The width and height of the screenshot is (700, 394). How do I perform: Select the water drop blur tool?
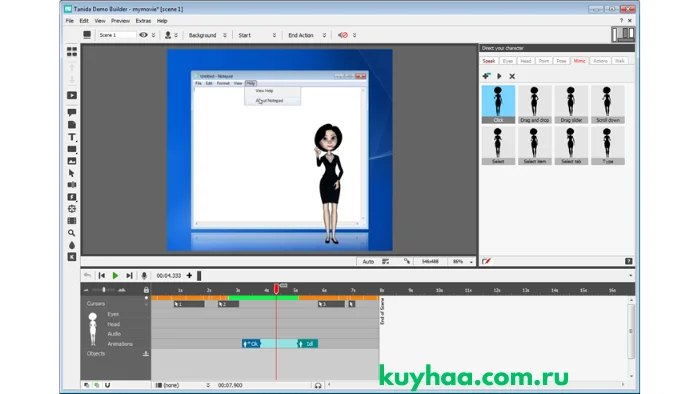[71, 245]
